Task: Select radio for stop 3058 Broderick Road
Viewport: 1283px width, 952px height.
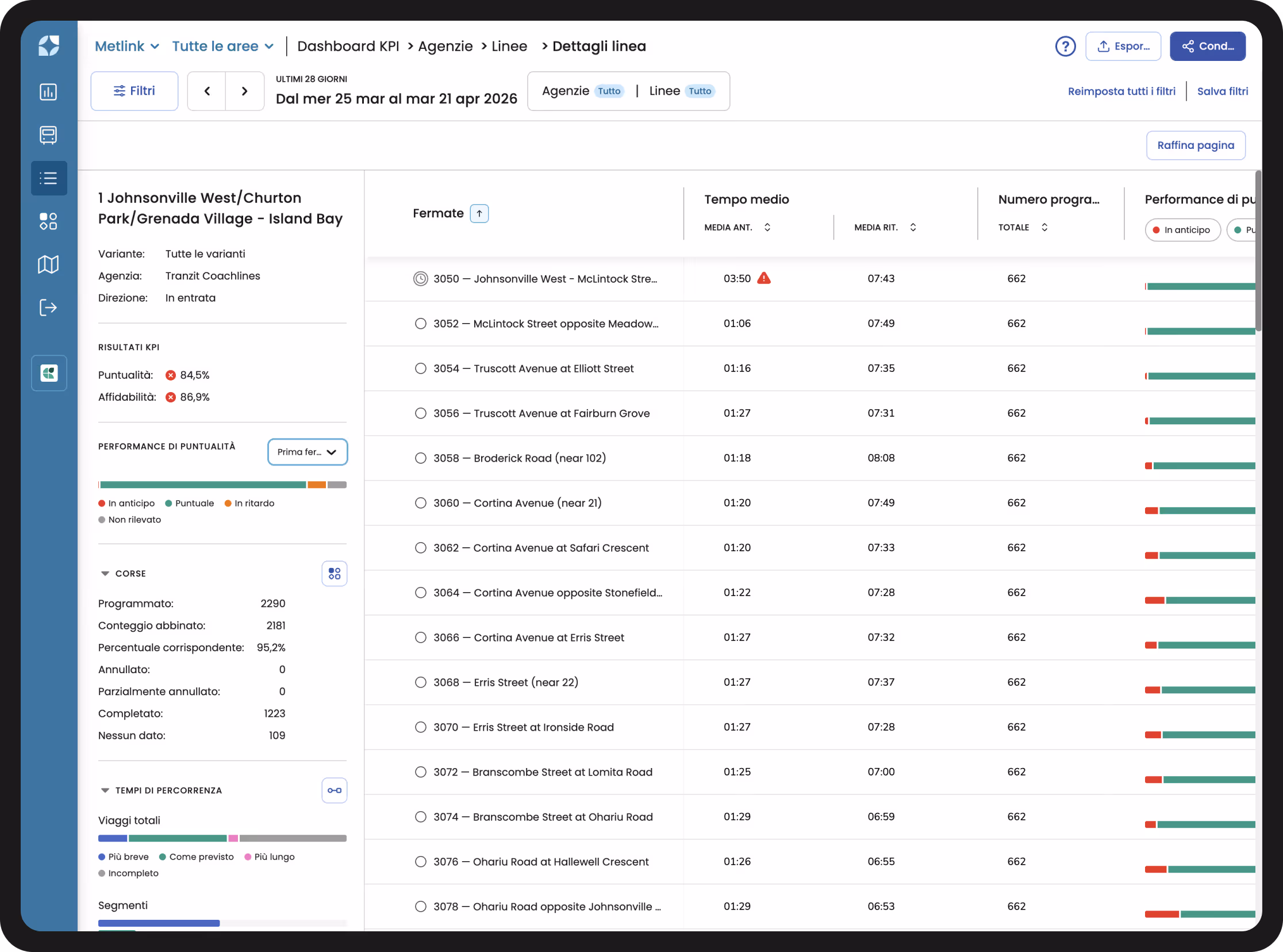Action: pyautogui.click(x=421, y=458)
